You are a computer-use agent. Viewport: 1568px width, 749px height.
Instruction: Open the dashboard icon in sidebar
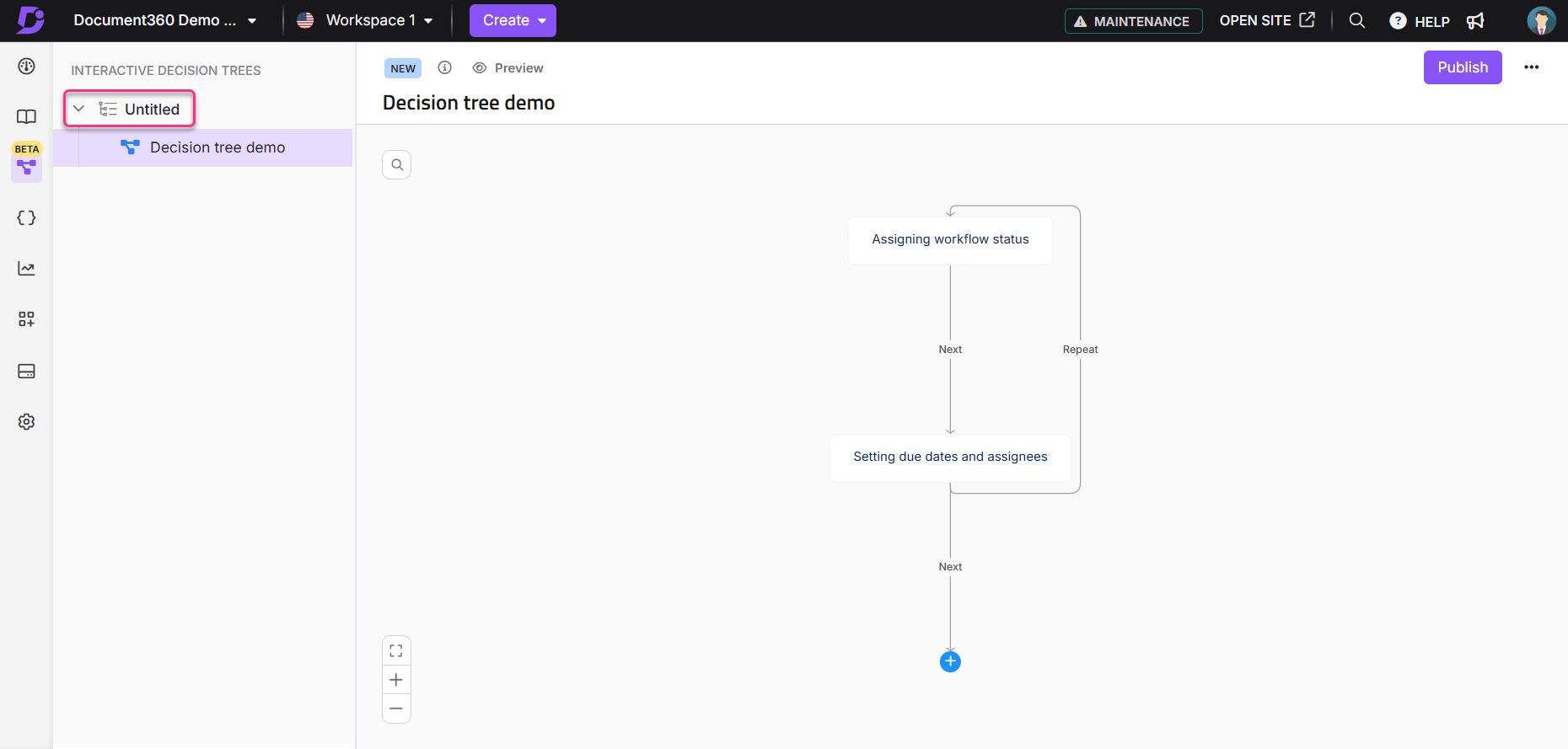point(27,67)
